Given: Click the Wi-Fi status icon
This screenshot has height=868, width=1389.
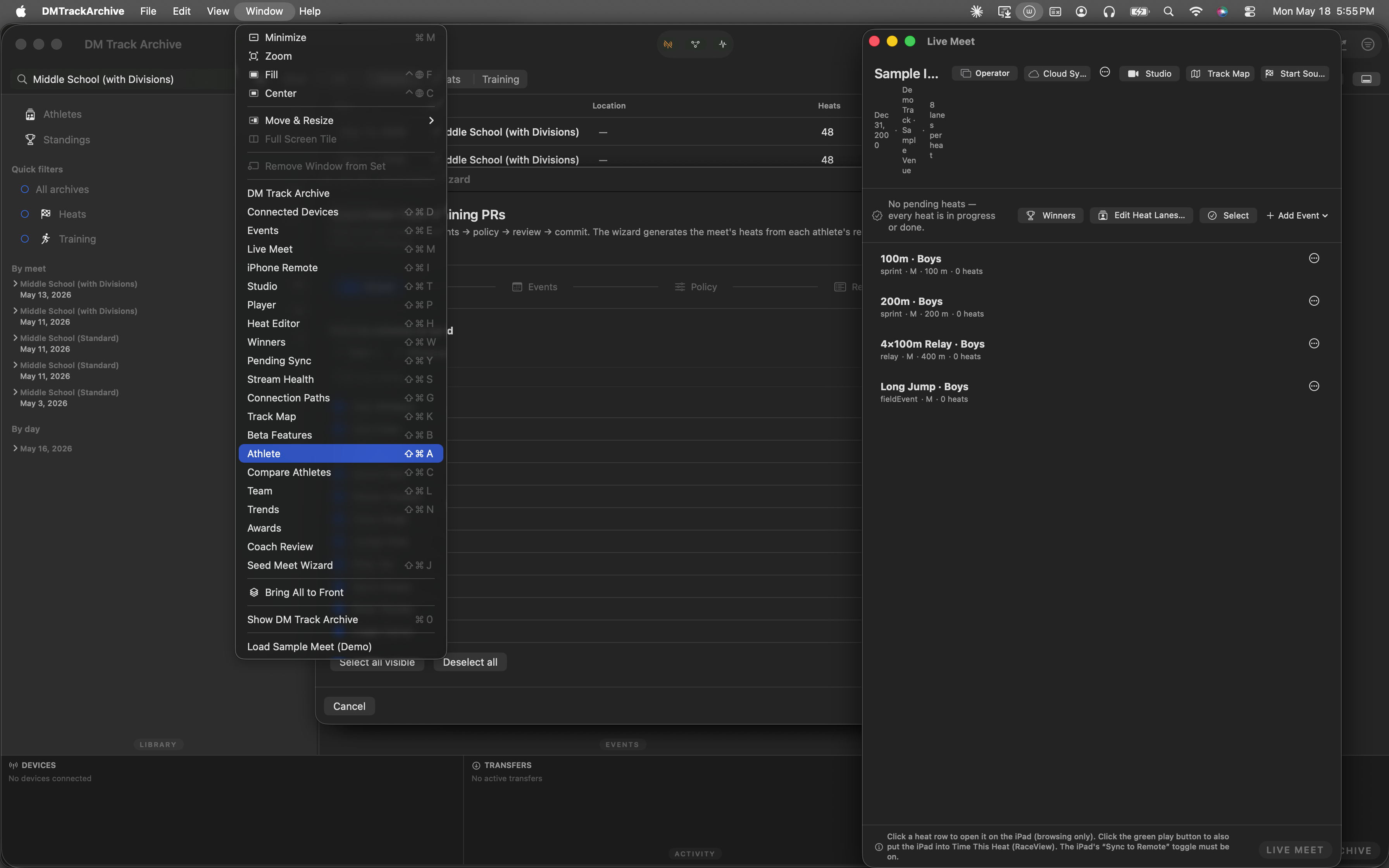Looking at the screenshot, I should pyautogui.click(x=1196, y=12).
